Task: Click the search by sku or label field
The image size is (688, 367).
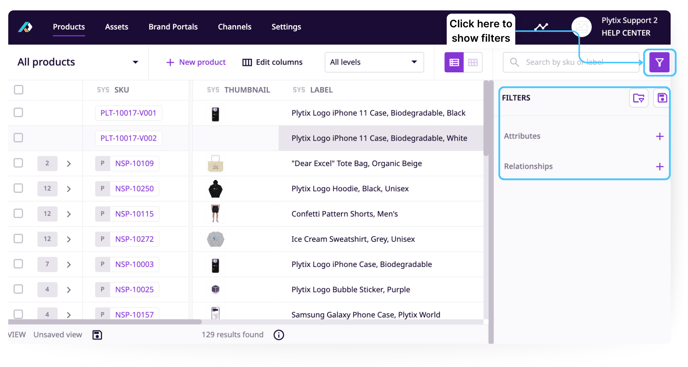Action: tap(571, 62)
